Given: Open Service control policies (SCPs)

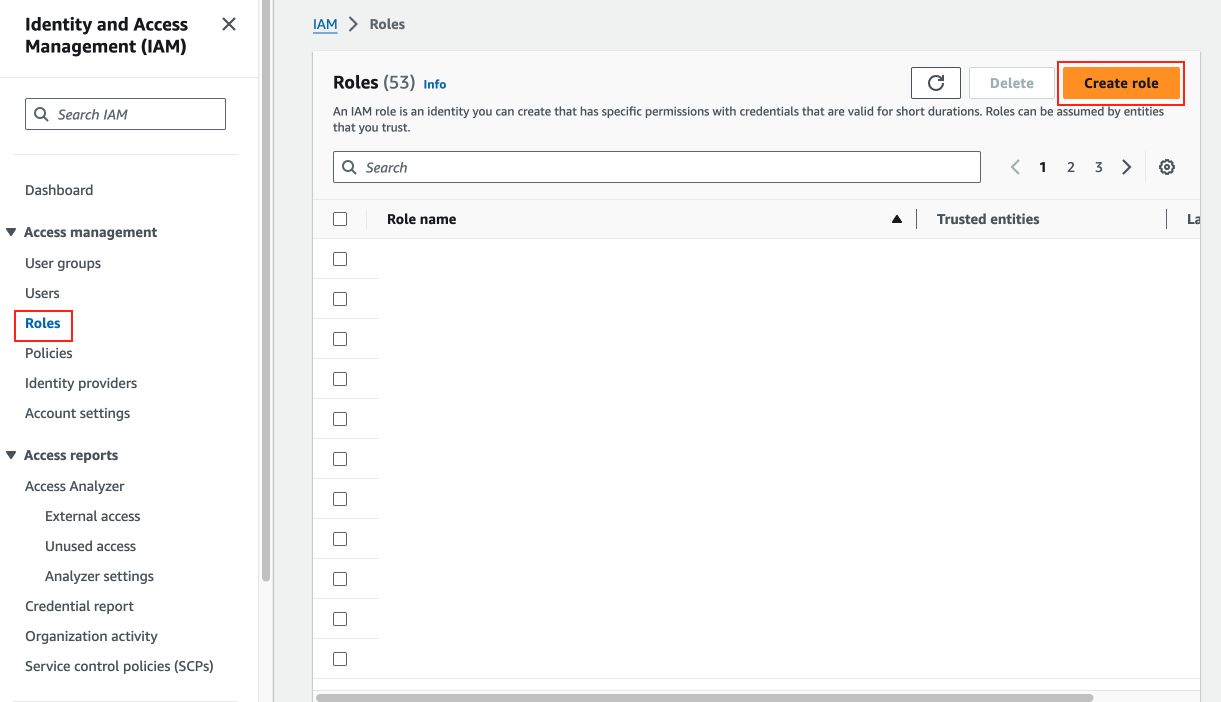Looking at the screenshot, I should [119, 666].
